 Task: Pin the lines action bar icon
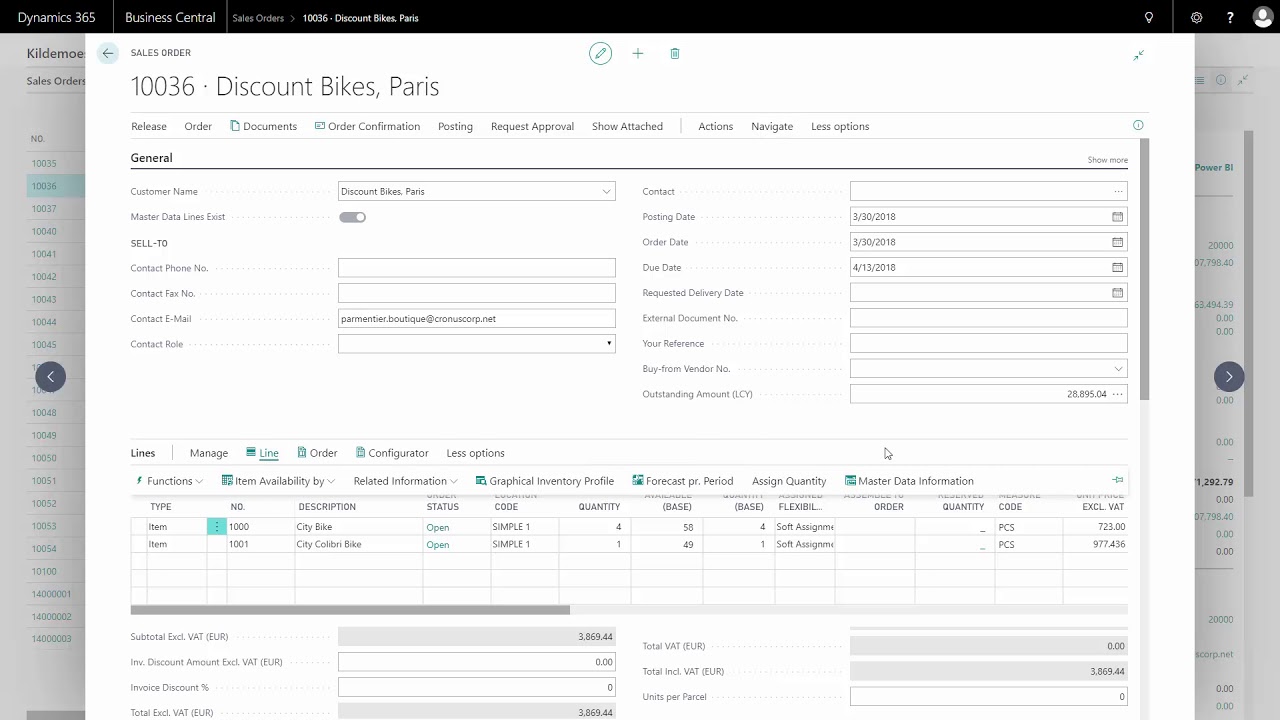1118,480
